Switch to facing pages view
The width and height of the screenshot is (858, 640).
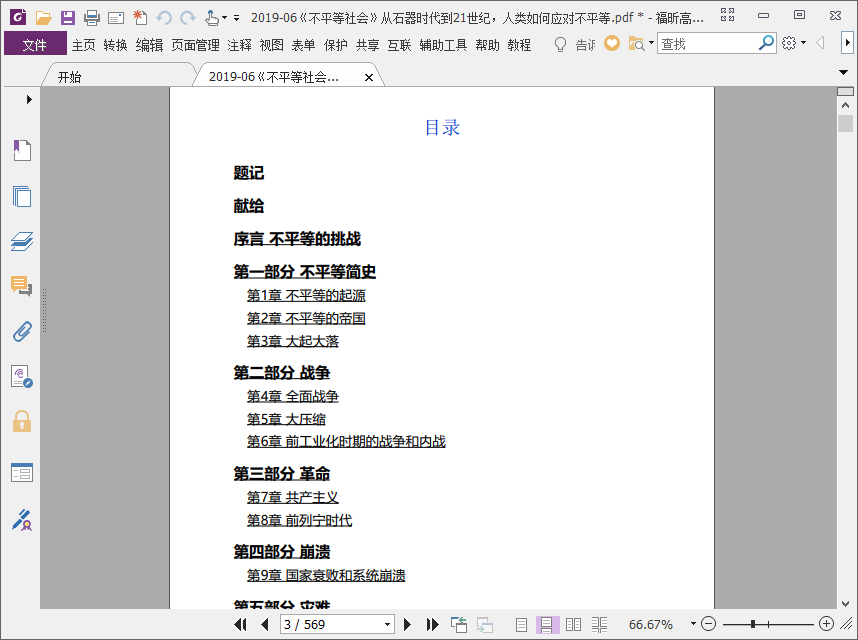click(x=573, y=624)
